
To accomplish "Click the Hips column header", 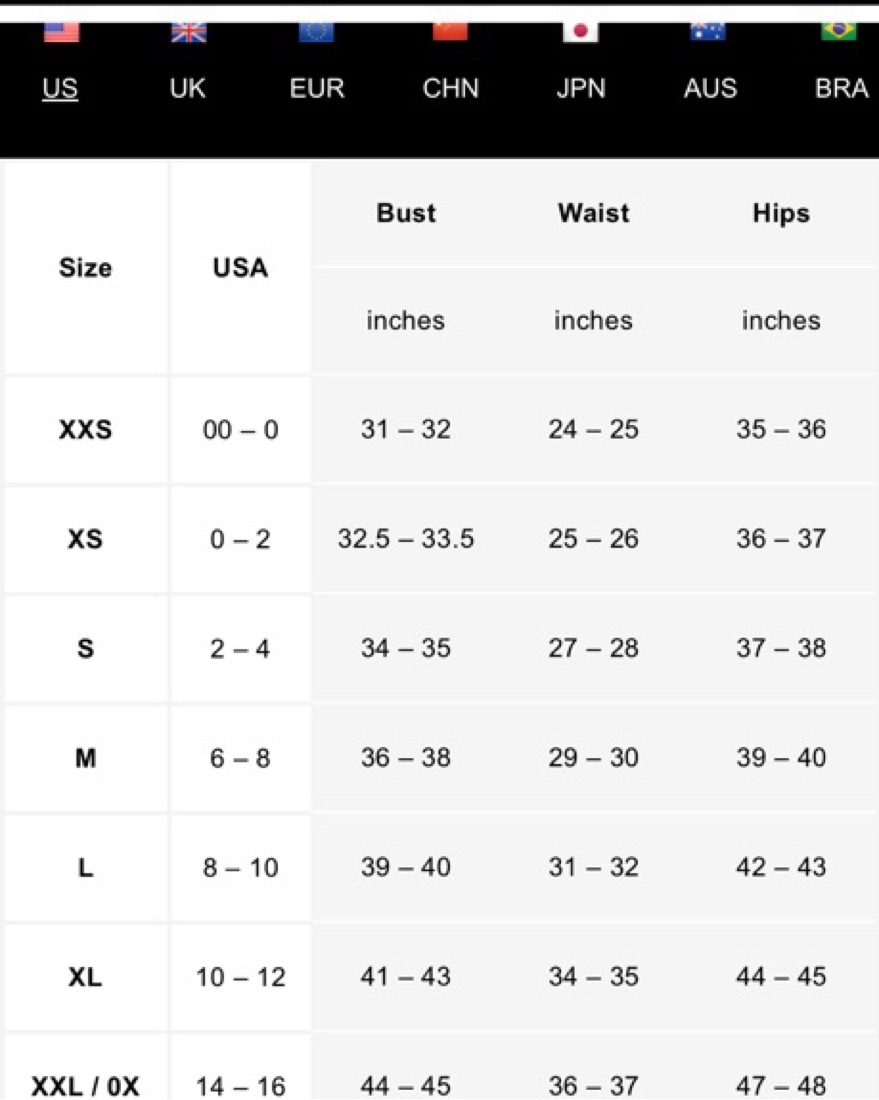I will (781, 213).
